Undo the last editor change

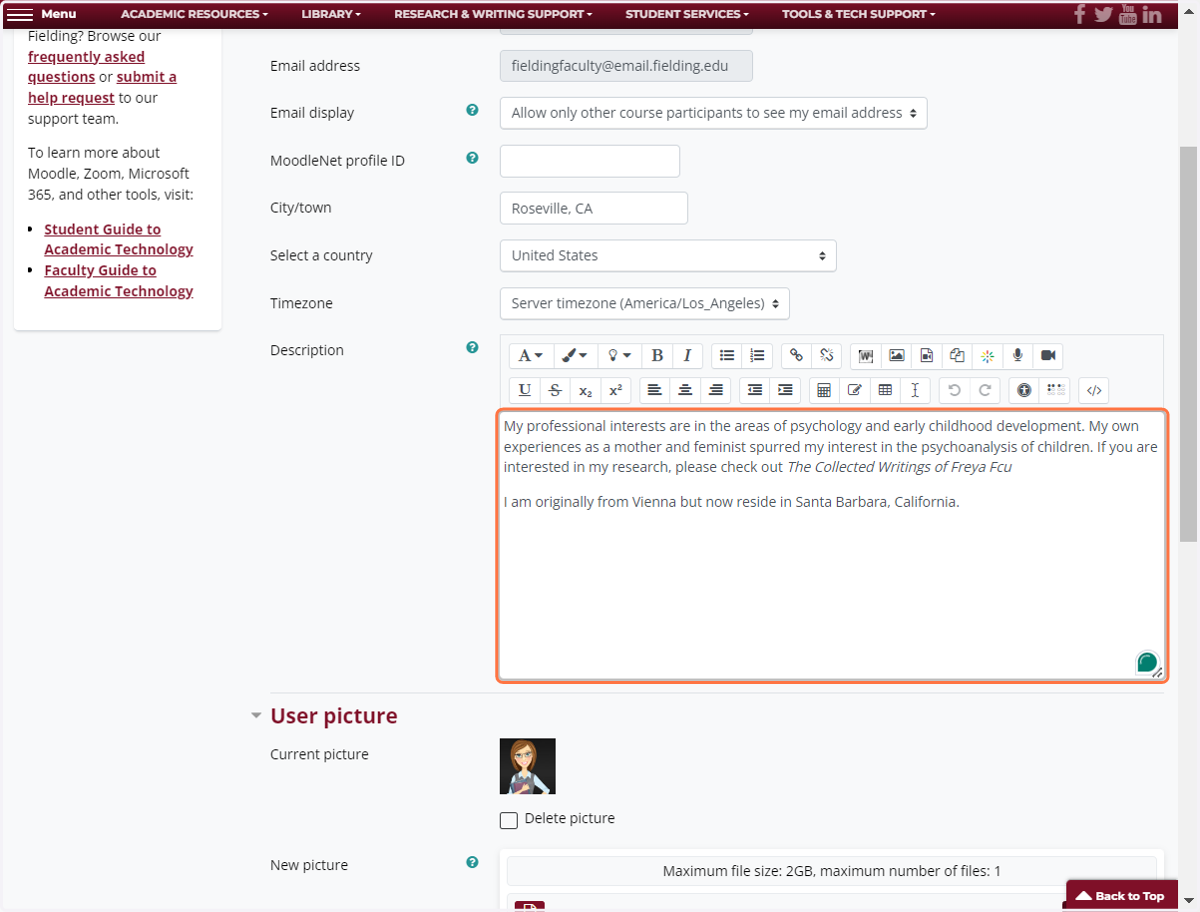[954, 391]
